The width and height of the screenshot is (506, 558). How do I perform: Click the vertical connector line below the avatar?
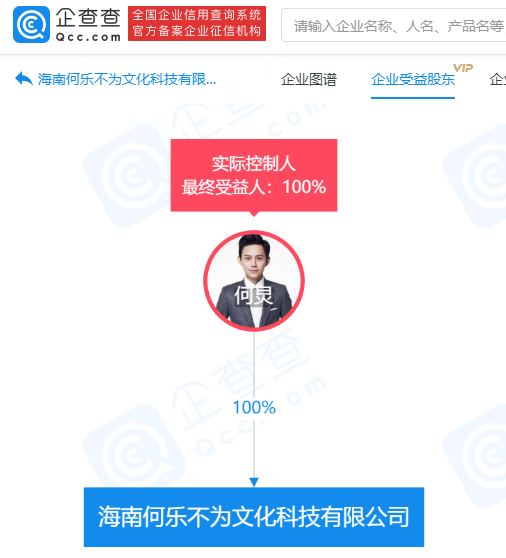pos(254,365)
